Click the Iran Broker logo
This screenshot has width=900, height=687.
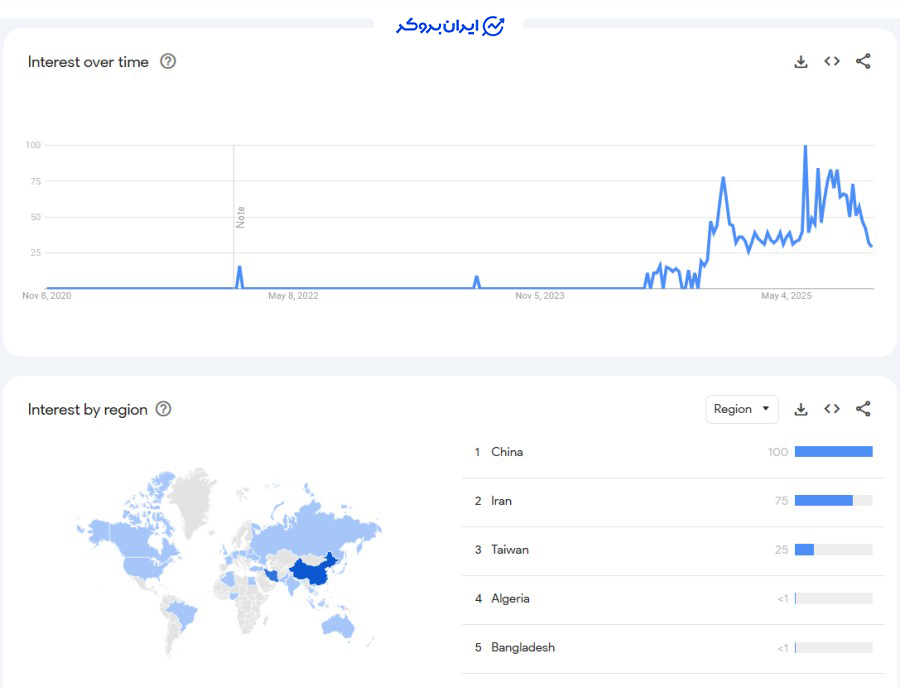[450, 26]
